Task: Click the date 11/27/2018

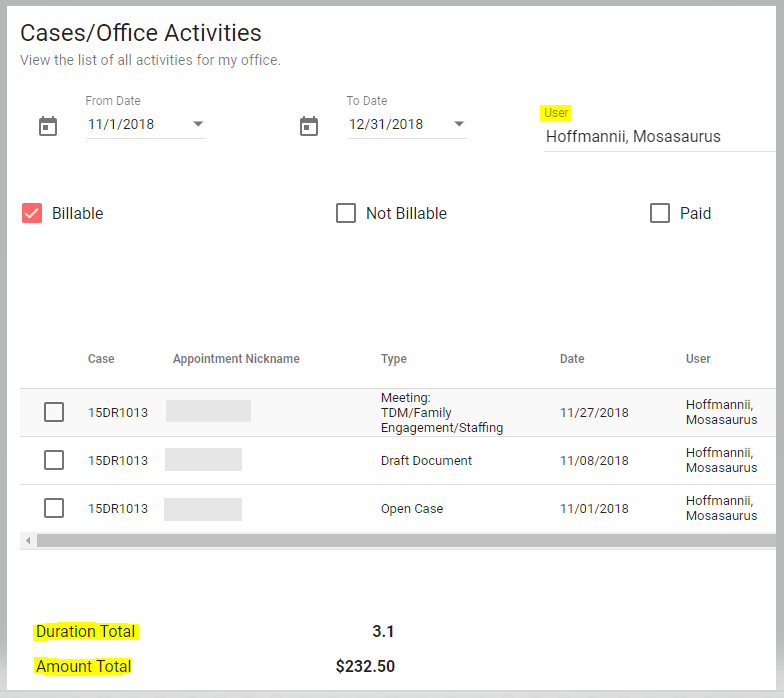Action: click(594, 412)
